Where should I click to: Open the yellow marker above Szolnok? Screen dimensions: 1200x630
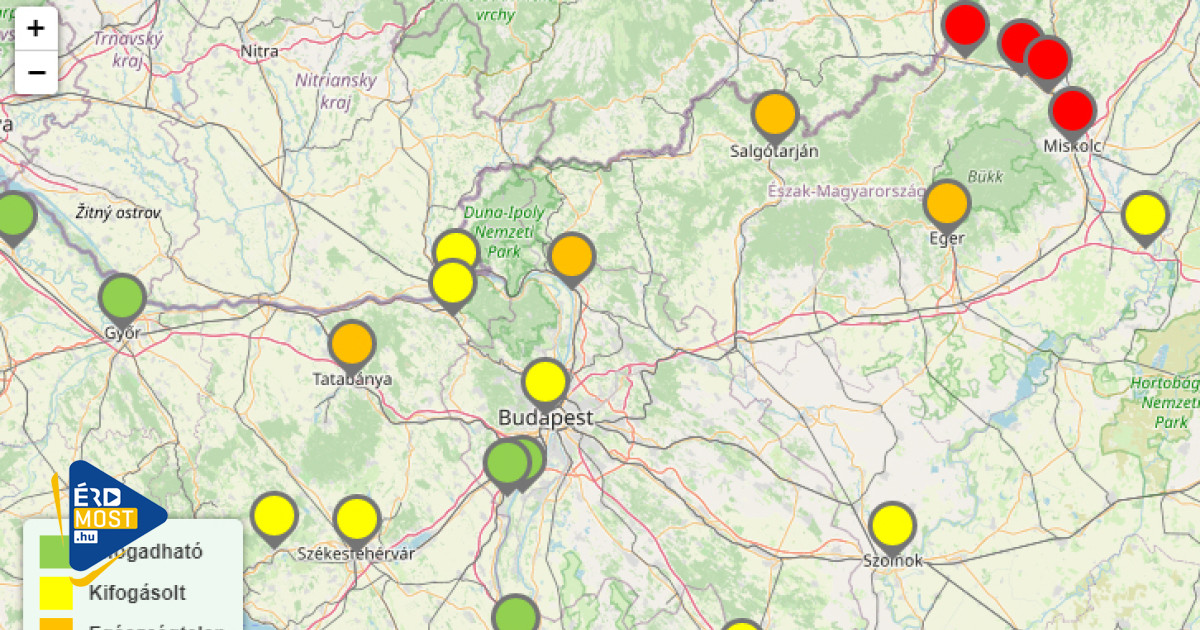coord(892,525)
